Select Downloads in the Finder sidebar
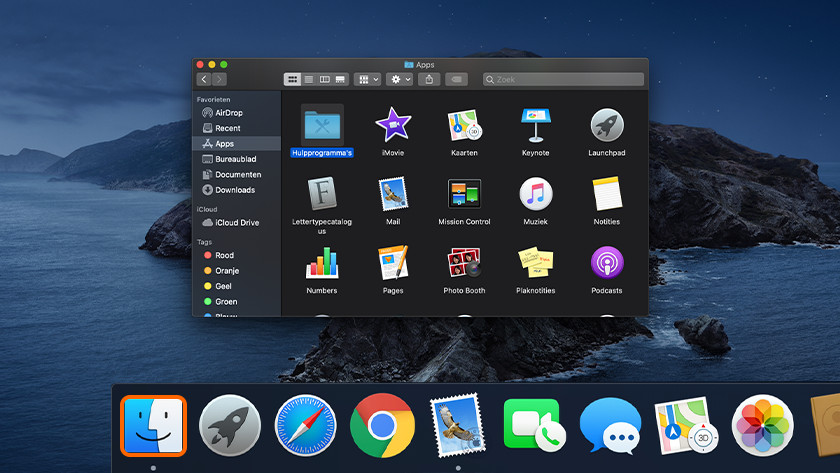Image resolution: width=840 pixels, height=473 pixels. pyautogui.click(x=234, y=190)
